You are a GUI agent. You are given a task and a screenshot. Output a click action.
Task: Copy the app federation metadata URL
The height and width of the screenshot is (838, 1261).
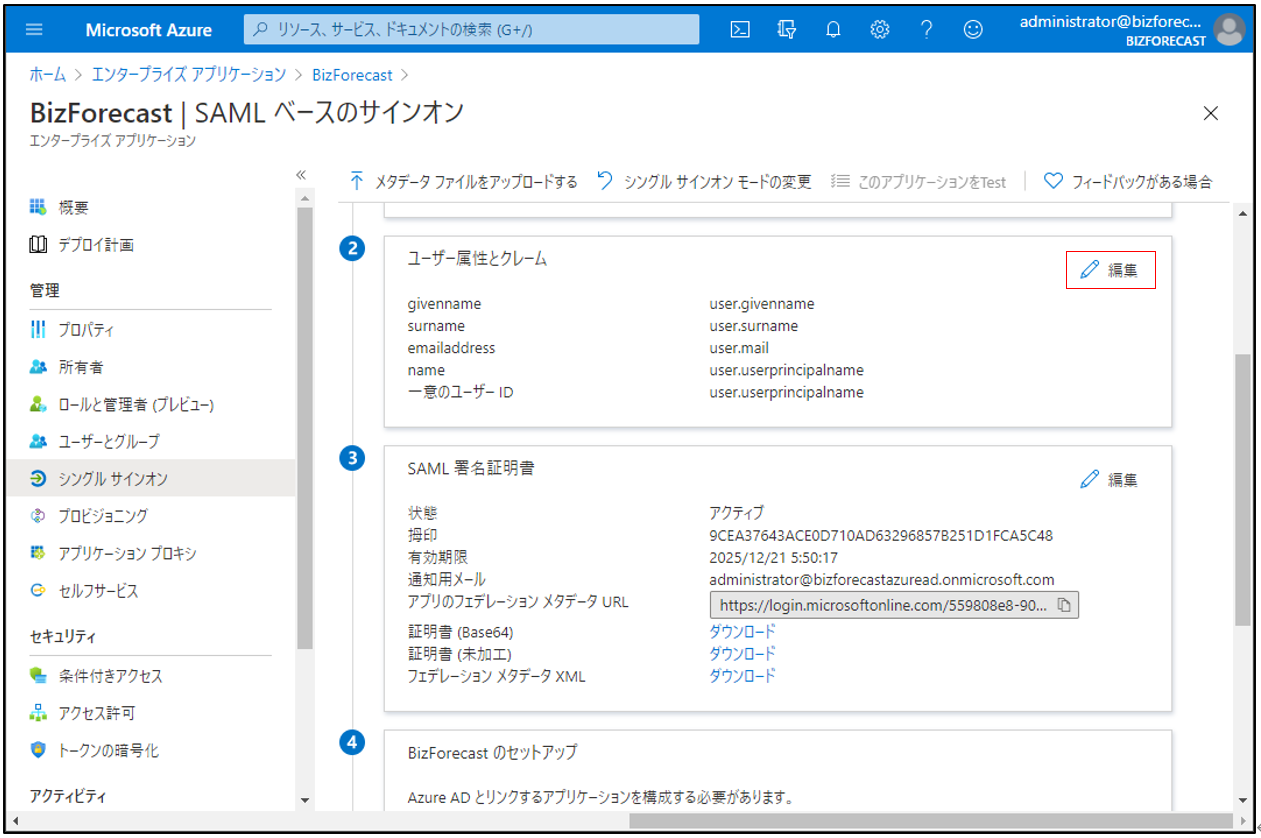[1065, 605]
